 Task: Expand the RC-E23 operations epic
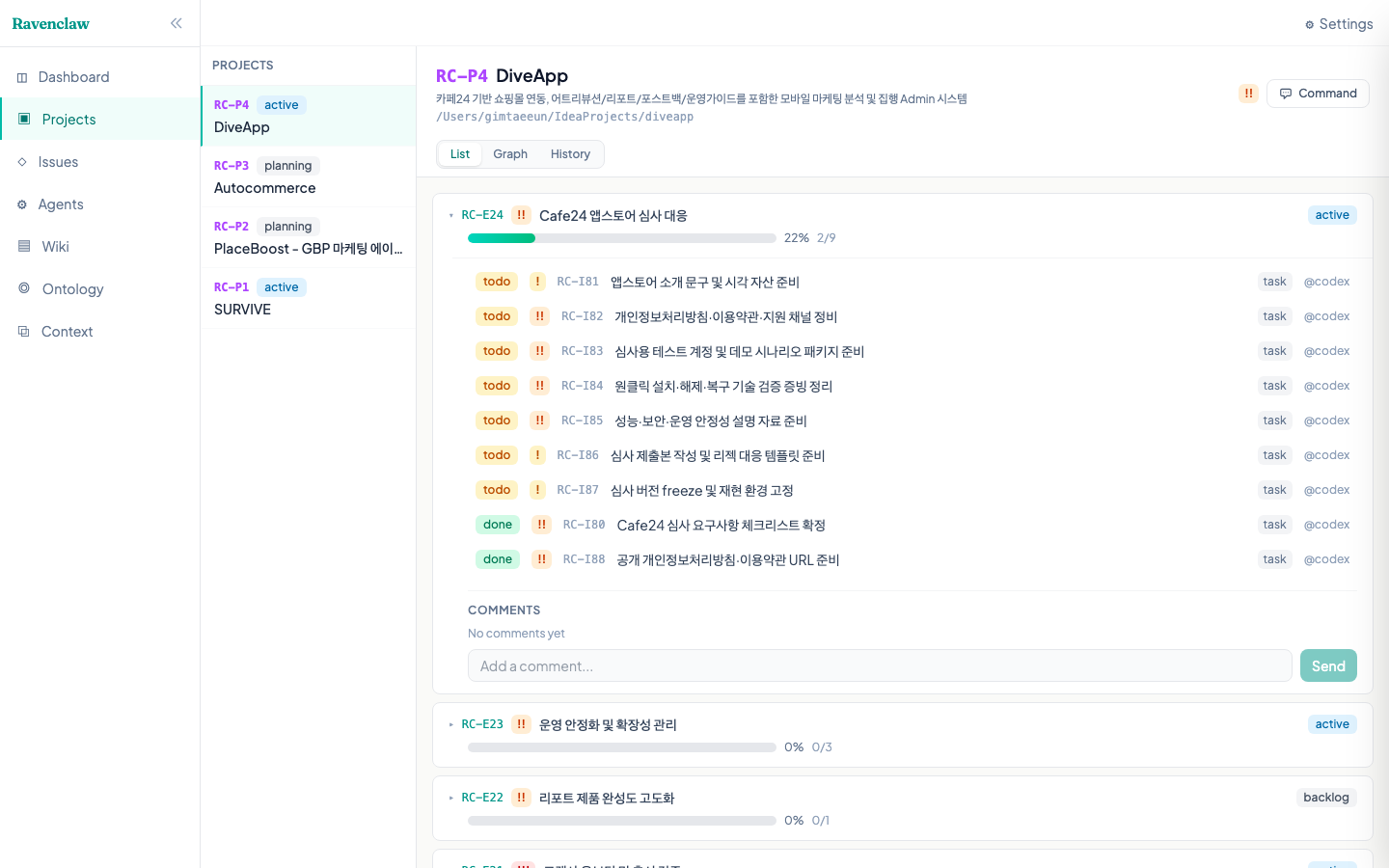tap(450, 723)
